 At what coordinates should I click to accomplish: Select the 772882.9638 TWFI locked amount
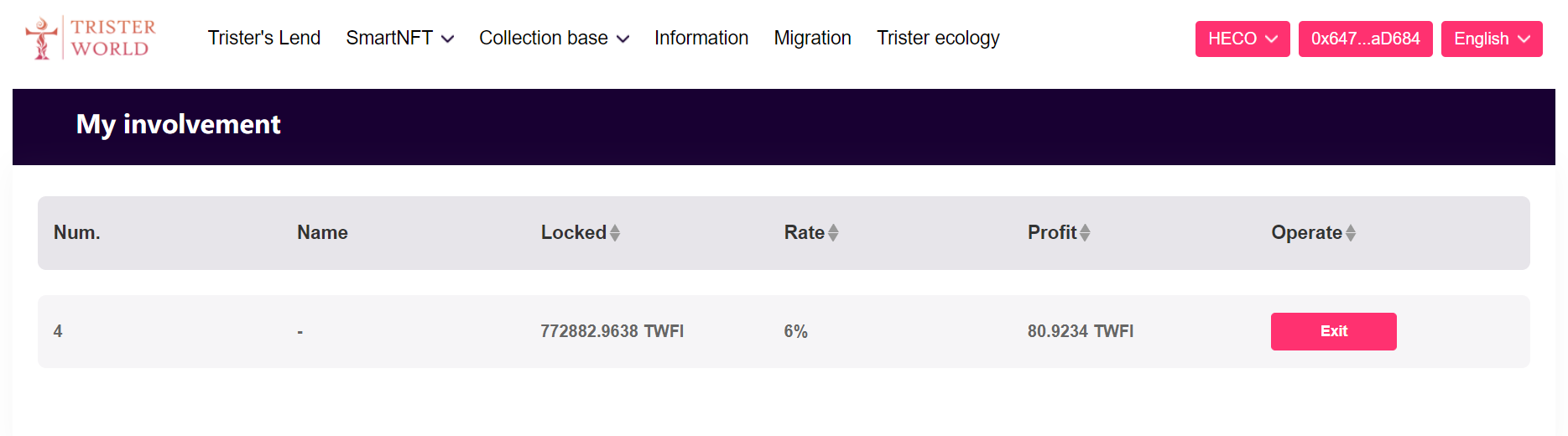point(612,331)
